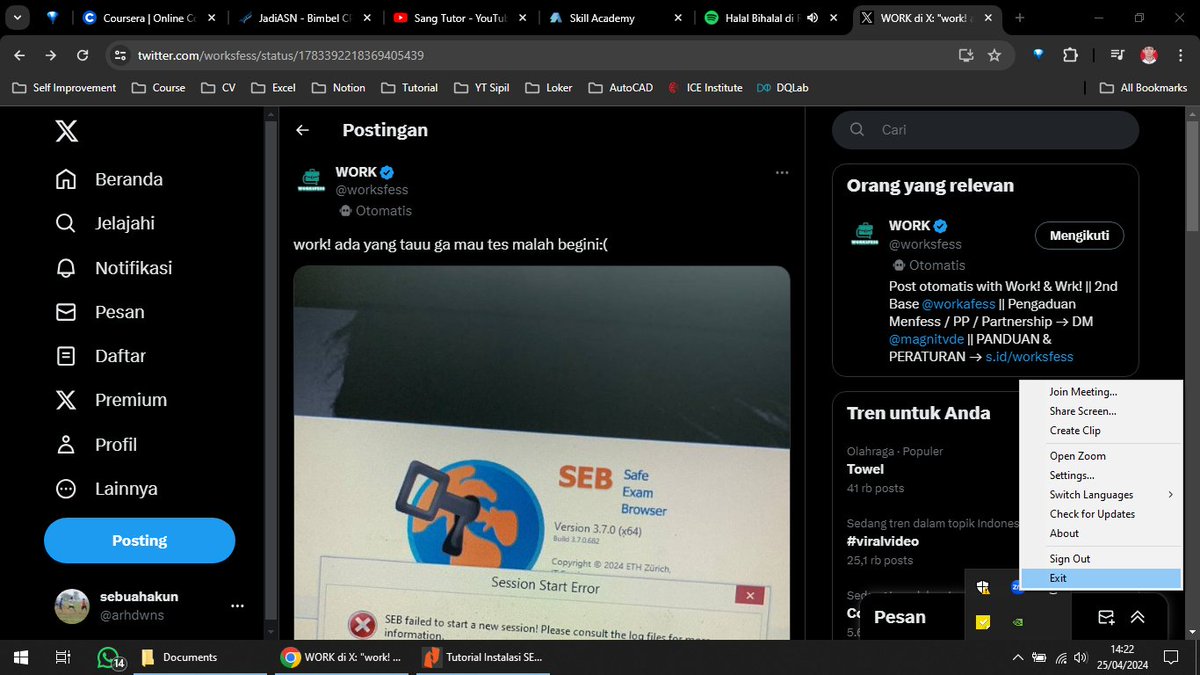
Task: Bookmark this page with the star icon
Action: pos(994,55)
